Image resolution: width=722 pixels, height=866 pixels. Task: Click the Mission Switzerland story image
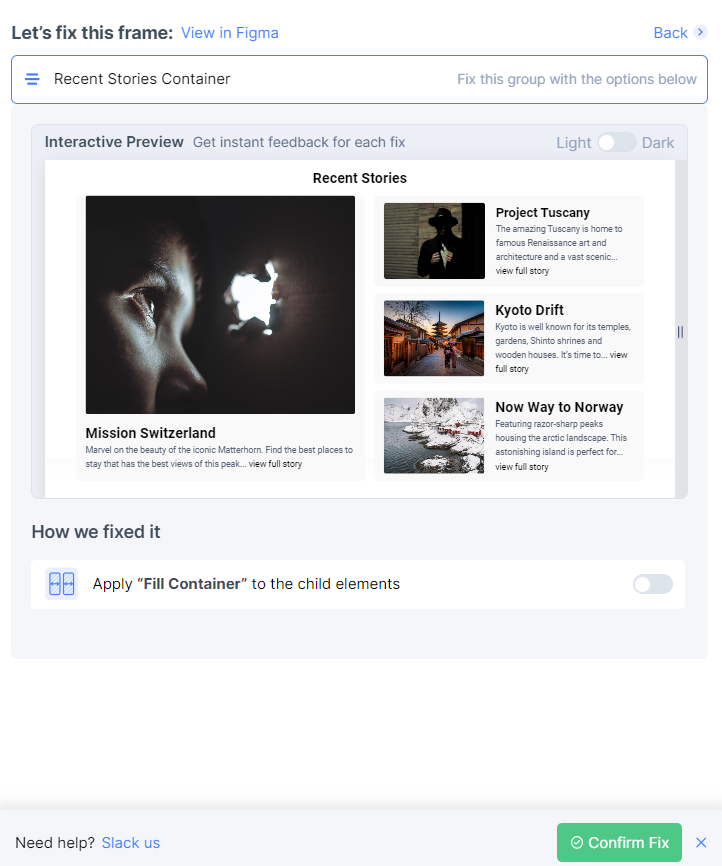click(x=220, y=305)
